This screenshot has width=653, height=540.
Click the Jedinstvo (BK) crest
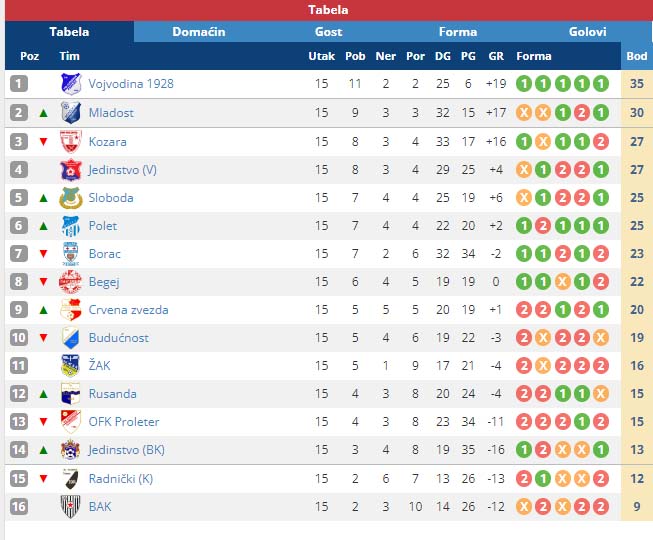click(70, 450)
